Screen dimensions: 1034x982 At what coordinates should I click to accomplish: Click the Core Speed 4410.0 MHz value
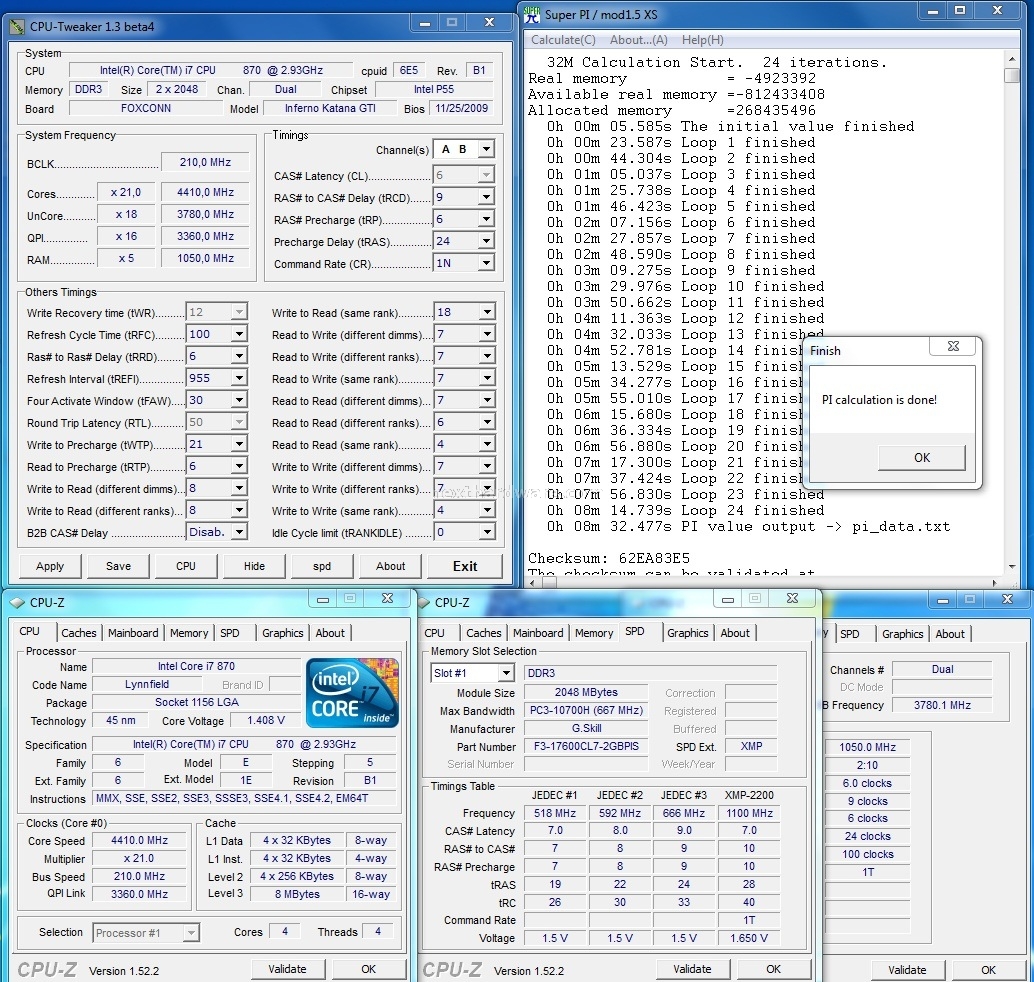coord(139,840)
